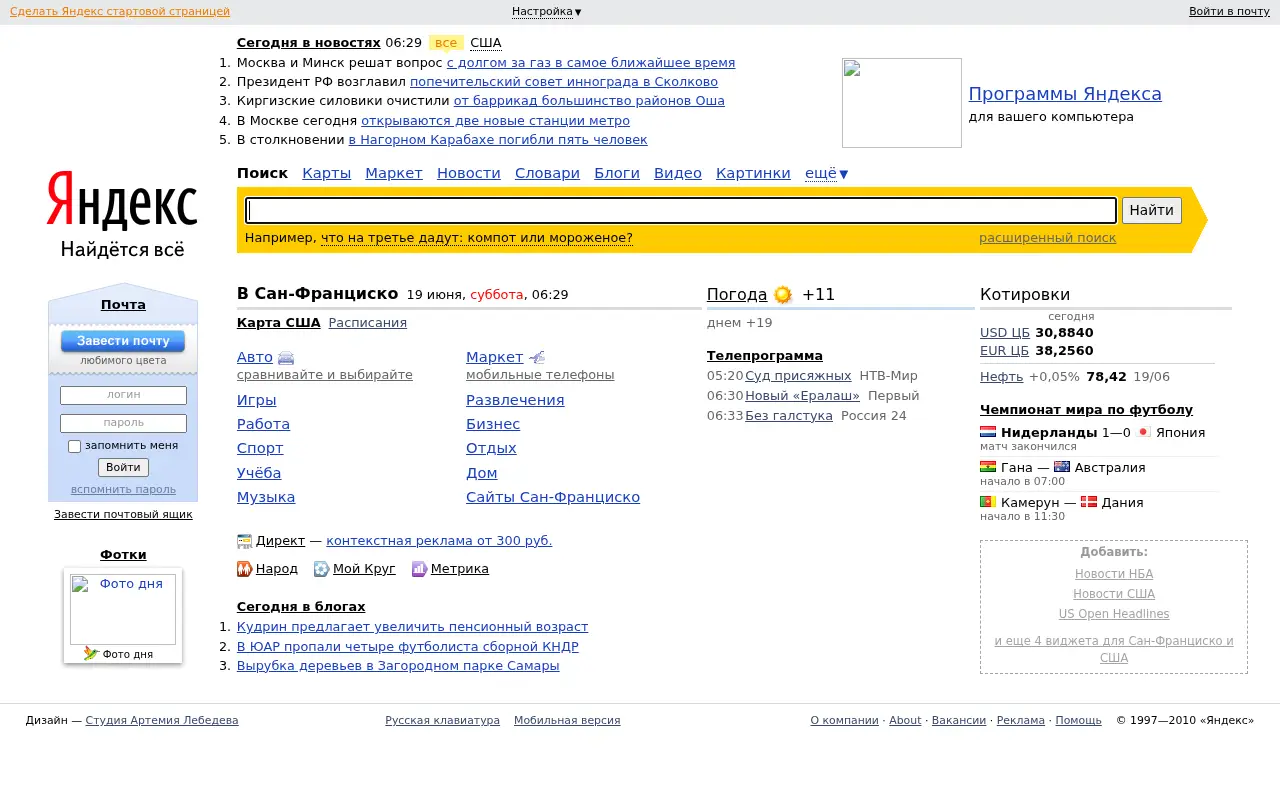Click the Народ icon
Screen dimensions: 1280x800
point(244,569)
